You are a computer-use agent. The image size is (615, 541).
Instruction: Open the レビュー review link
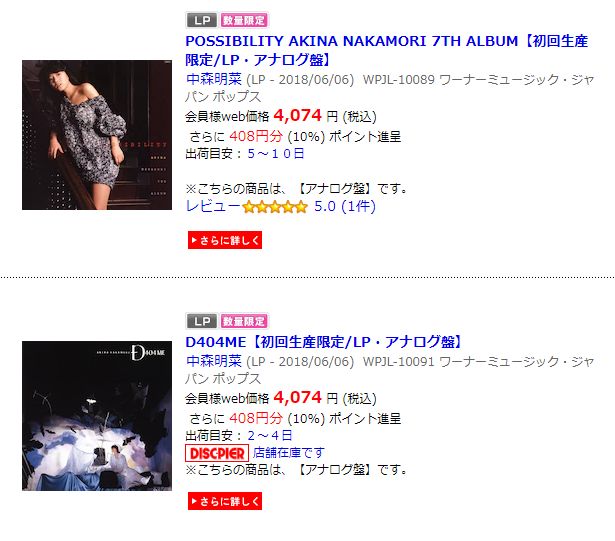click(x=213, y=206)
